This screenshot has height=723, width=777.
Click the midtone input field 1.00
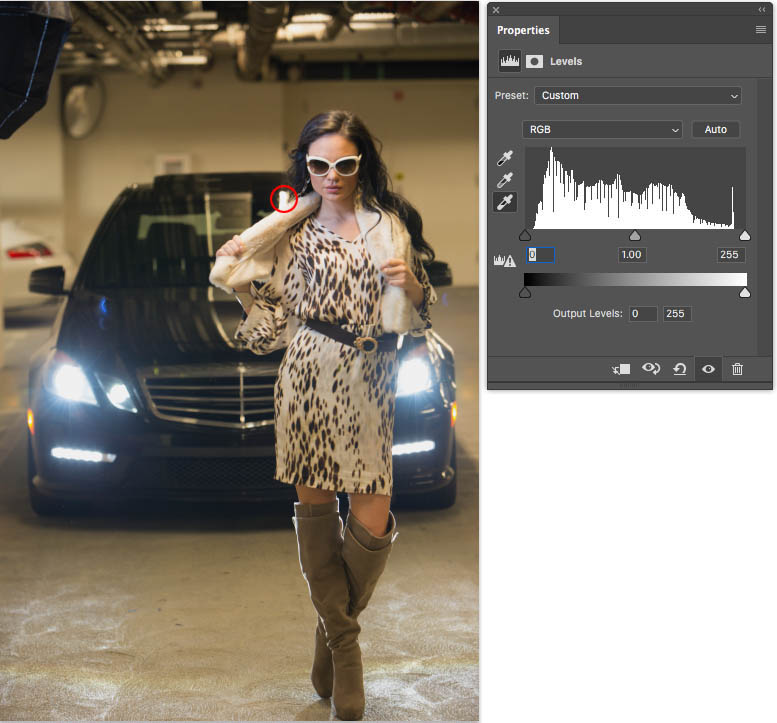632,255
